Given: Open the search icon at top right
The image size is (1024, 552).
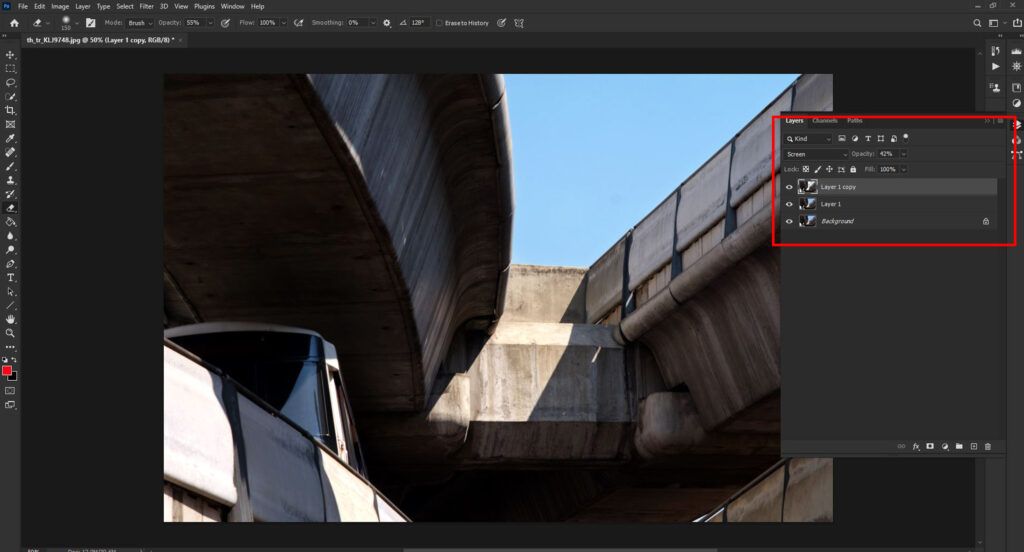Looking at the screenshot, I should click(977, 22).
